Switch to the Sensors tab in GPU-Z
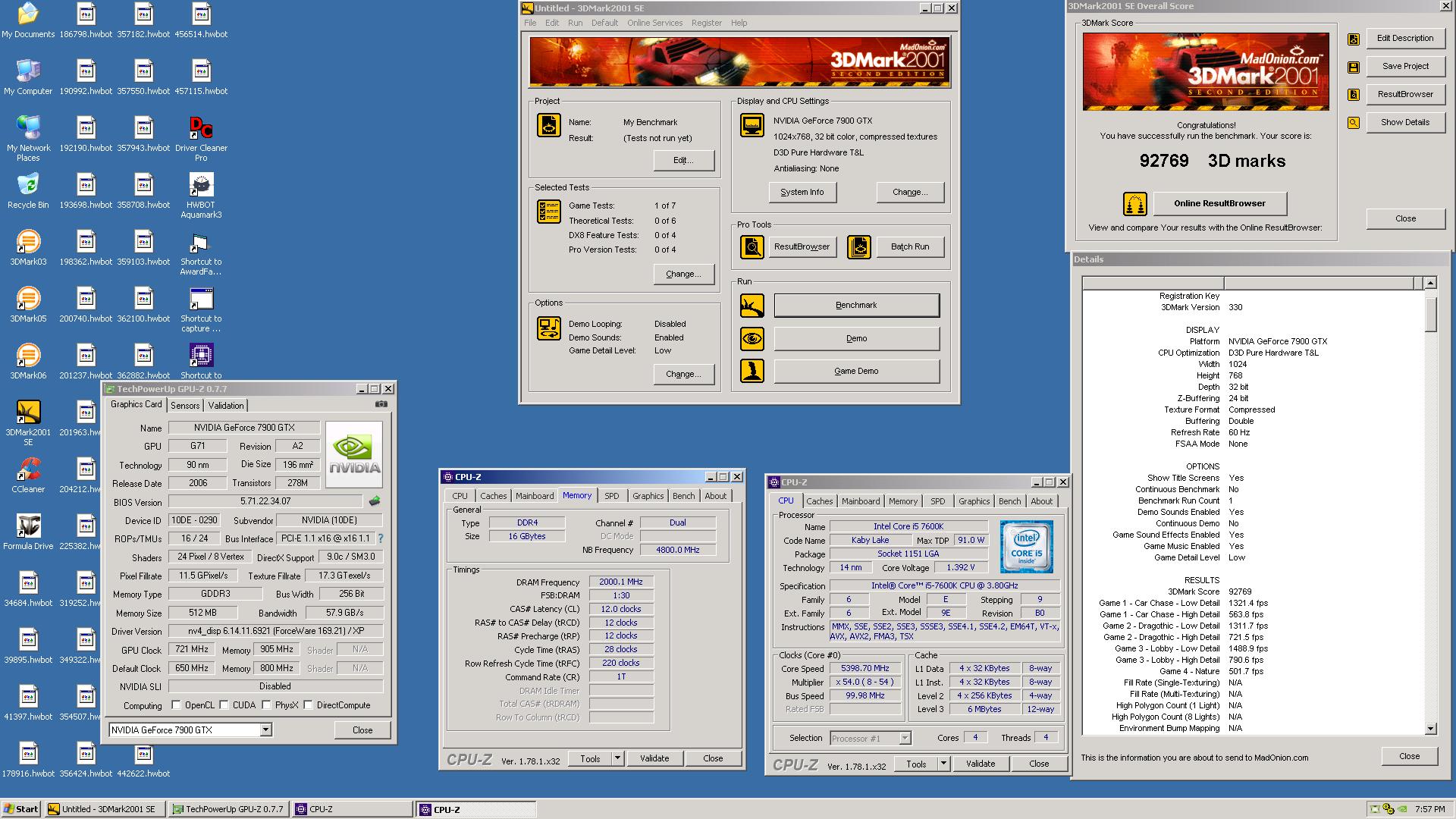This screenshot has height=819, width=1456. tap(185, 406)
